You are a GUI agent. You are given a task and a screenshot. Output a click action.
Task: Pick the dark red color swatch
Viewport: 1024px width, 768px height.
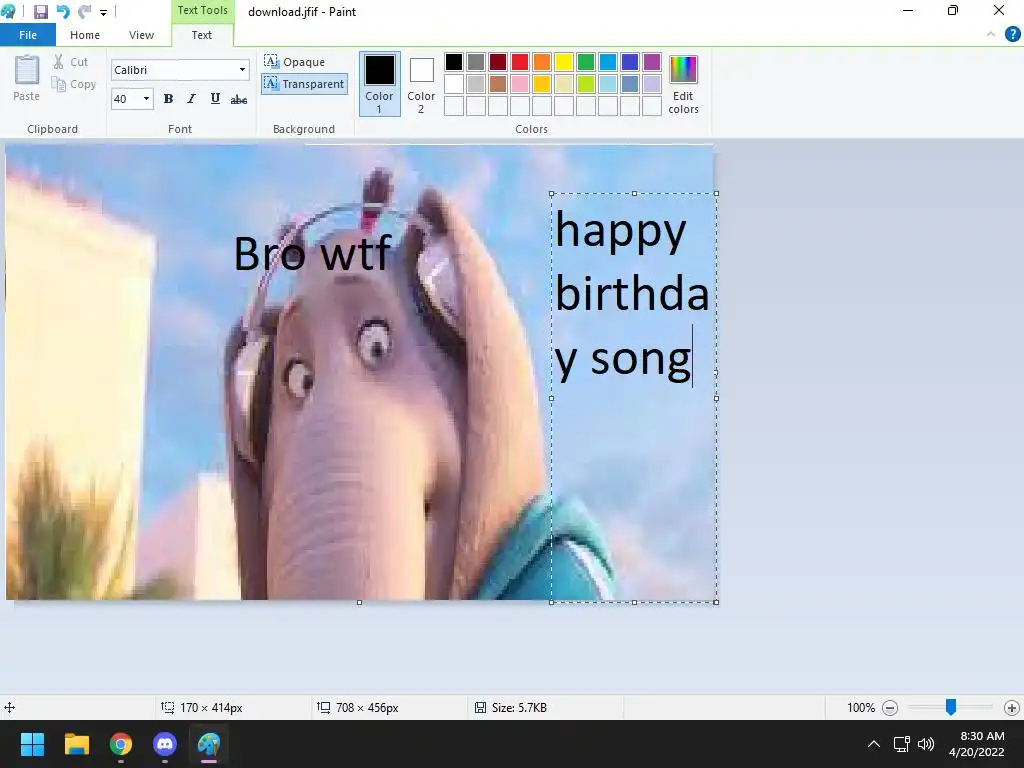pyautogui.click(x=498, y=62)
